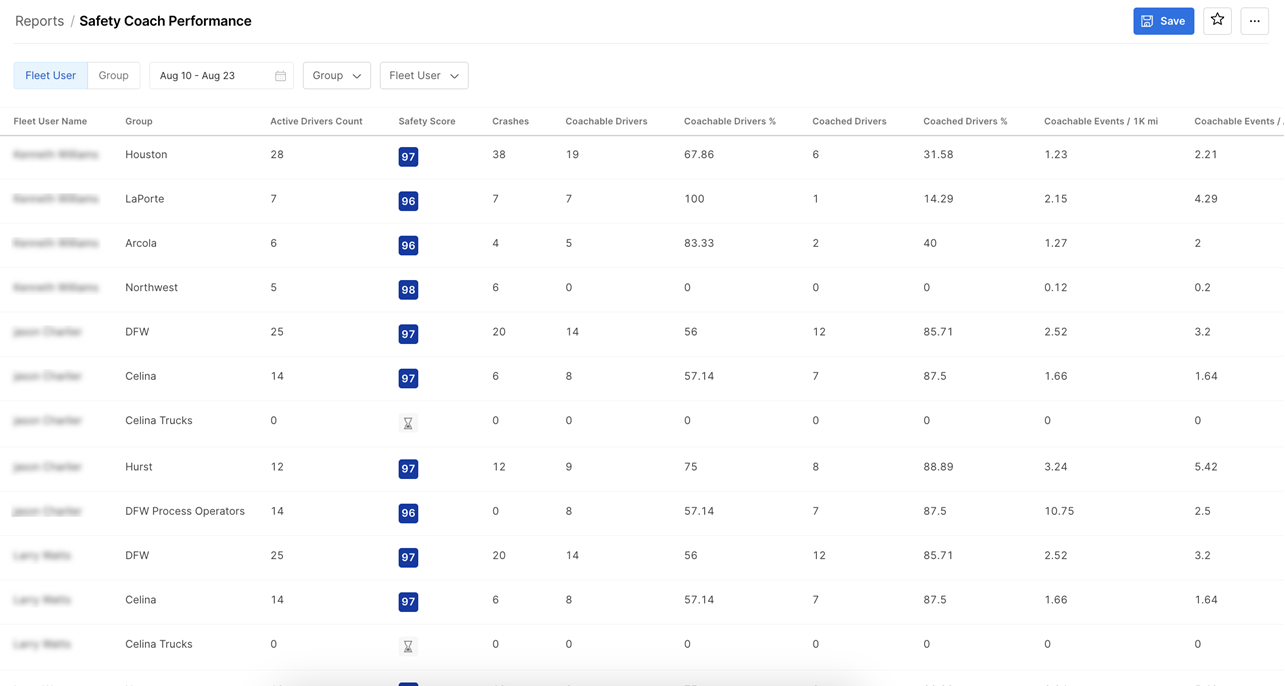Click the 31.58 coached percent in Houston row

point(938,155)
